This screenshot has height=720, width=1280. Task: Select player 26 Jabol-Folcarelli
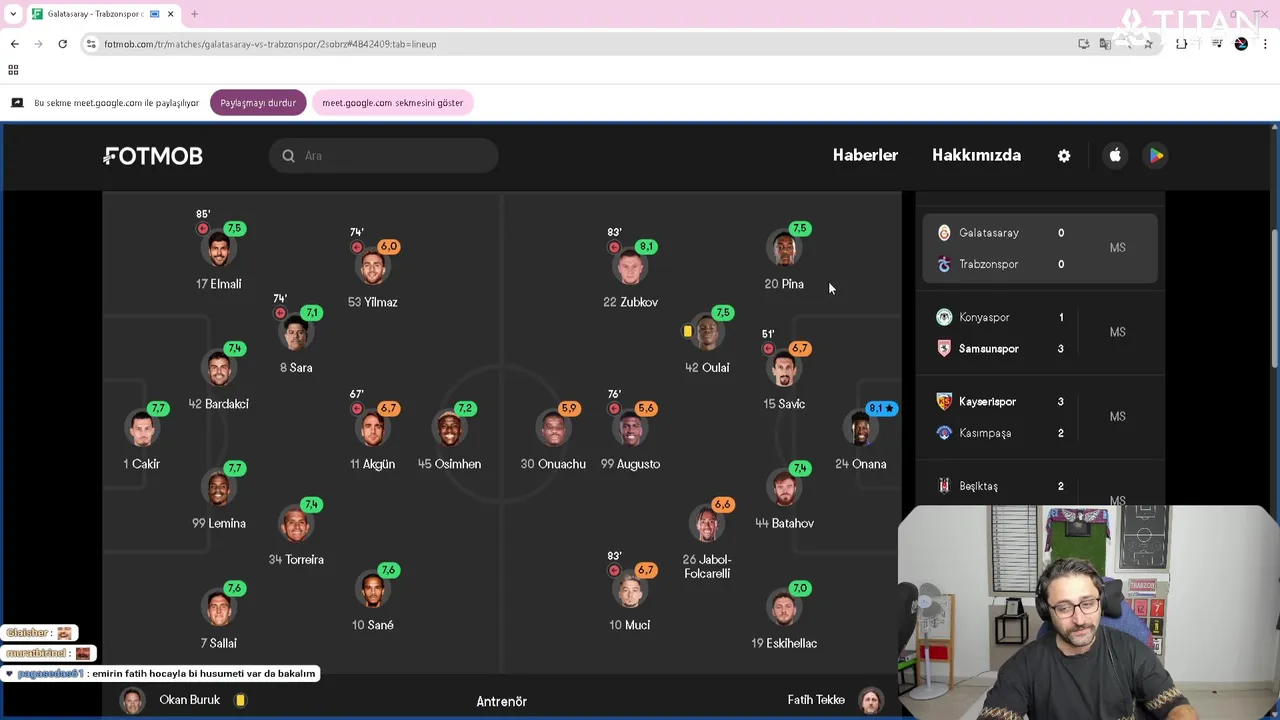coord(707,540)
